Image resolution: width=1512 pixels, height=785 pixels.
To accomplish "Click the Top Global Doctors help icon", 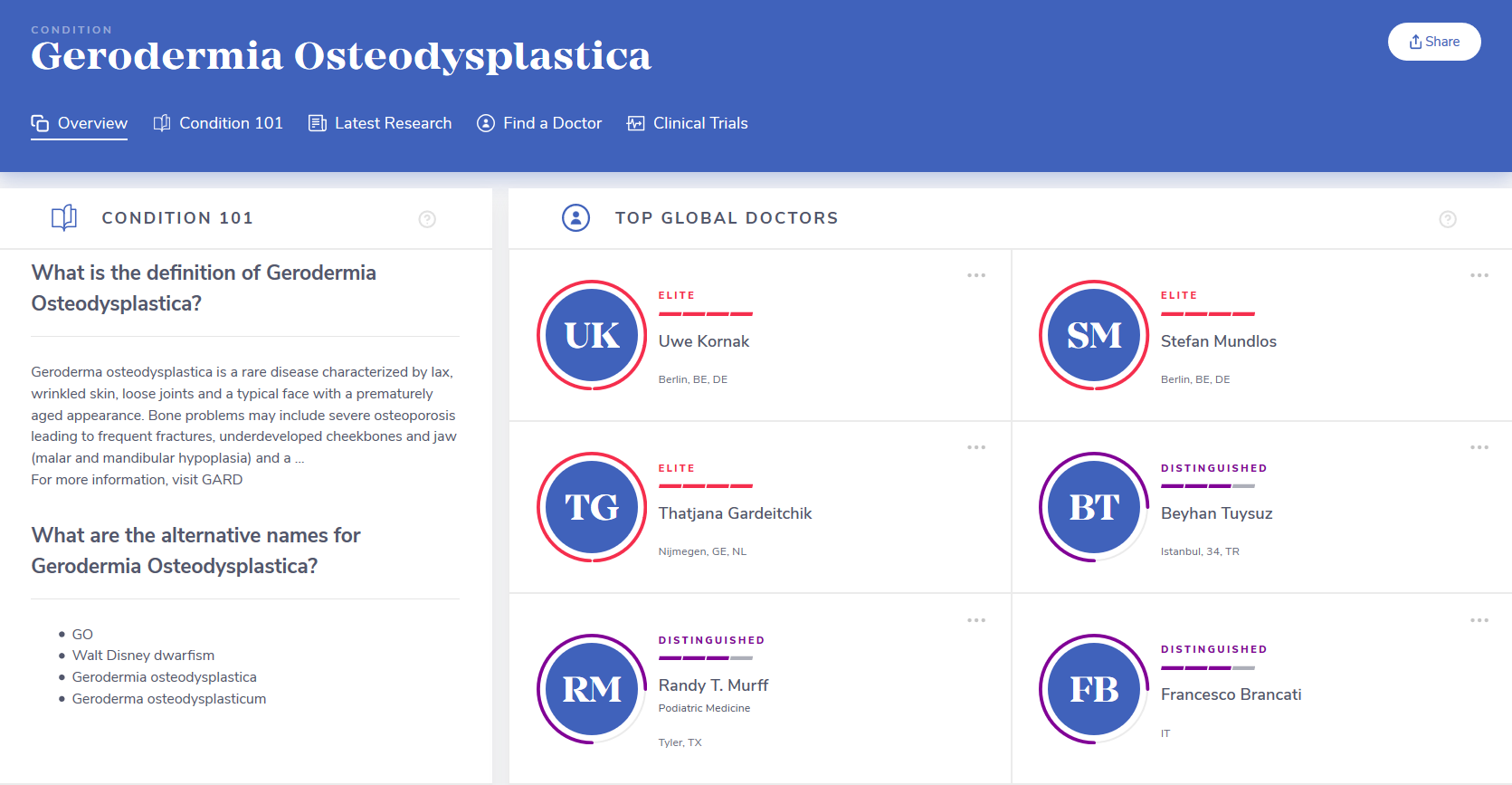I will [1448, 219].
